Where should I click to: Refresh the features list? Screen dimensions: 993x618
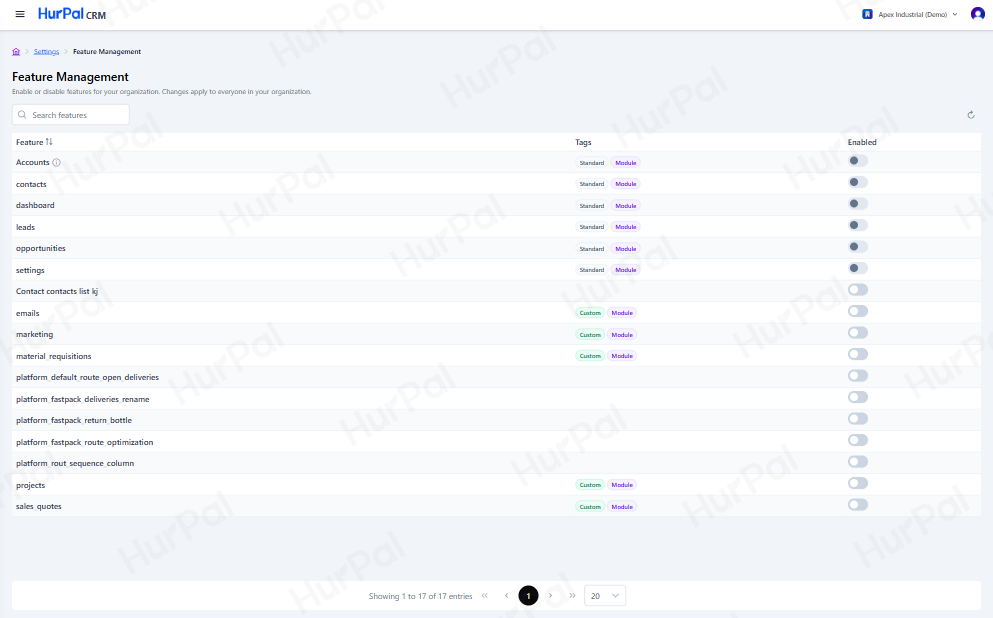(x=971, y=115)
